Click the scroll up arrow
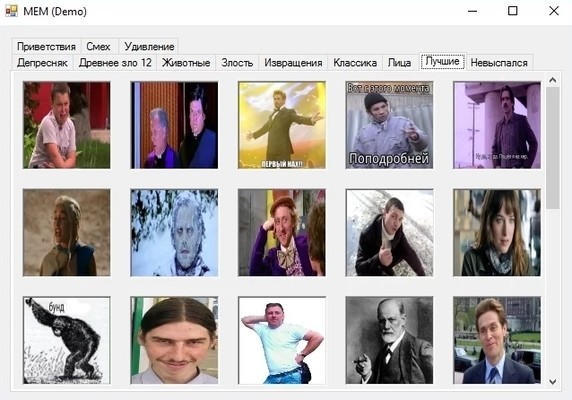Image resolution: width=572 pixels, height=400 pixels. [553, 80]
